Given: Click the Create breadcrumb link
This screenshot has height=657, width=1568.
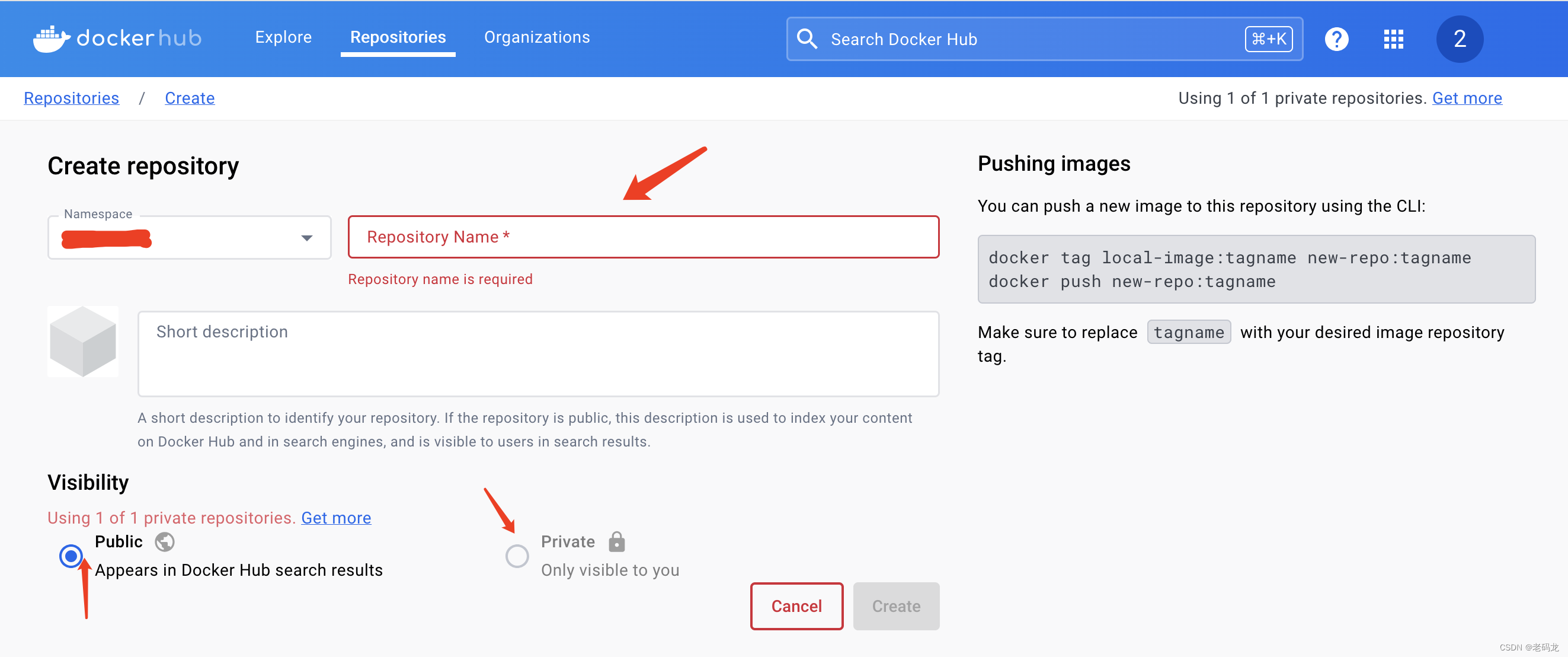Looking at the screenshot, I should [x=189, y=98].
